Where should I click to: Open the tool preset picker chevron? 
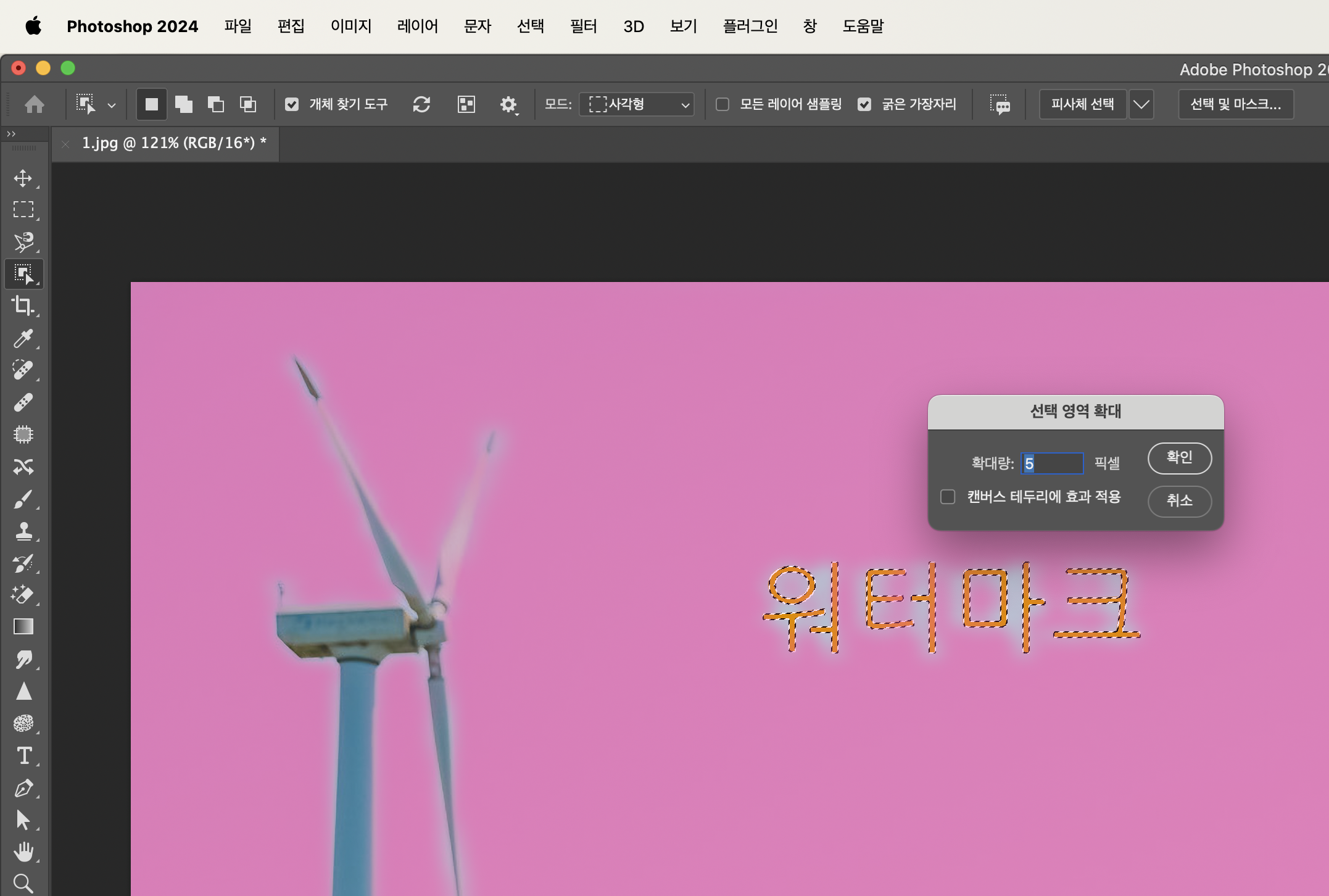pos(112,106)
